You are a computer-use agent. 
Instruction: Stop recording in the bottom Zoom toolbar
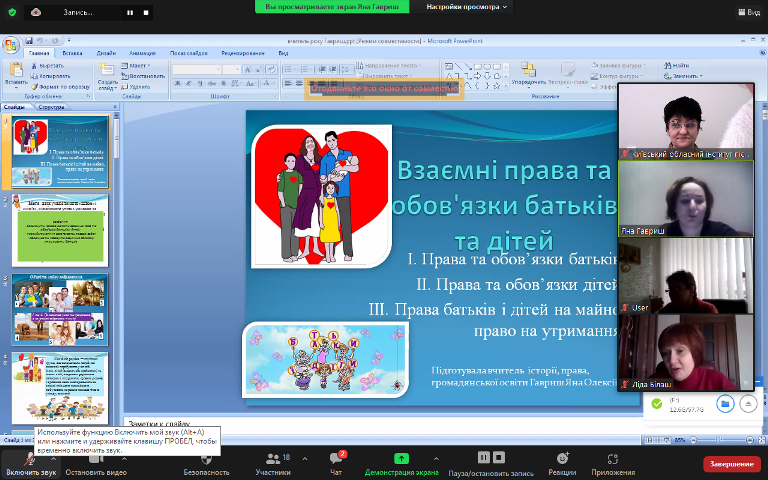click(x=499, y=457)
